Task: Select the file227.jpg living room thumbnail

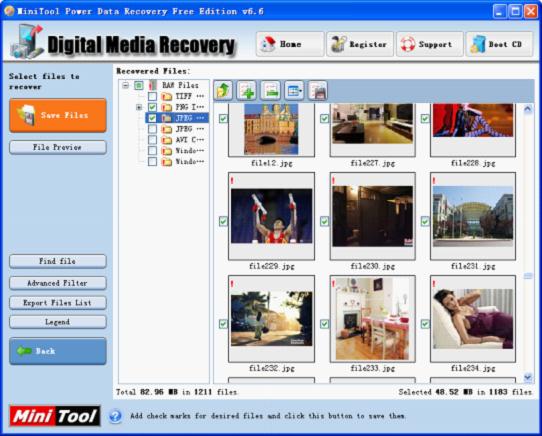Action: pyautogui.click(x=373, y=130)
